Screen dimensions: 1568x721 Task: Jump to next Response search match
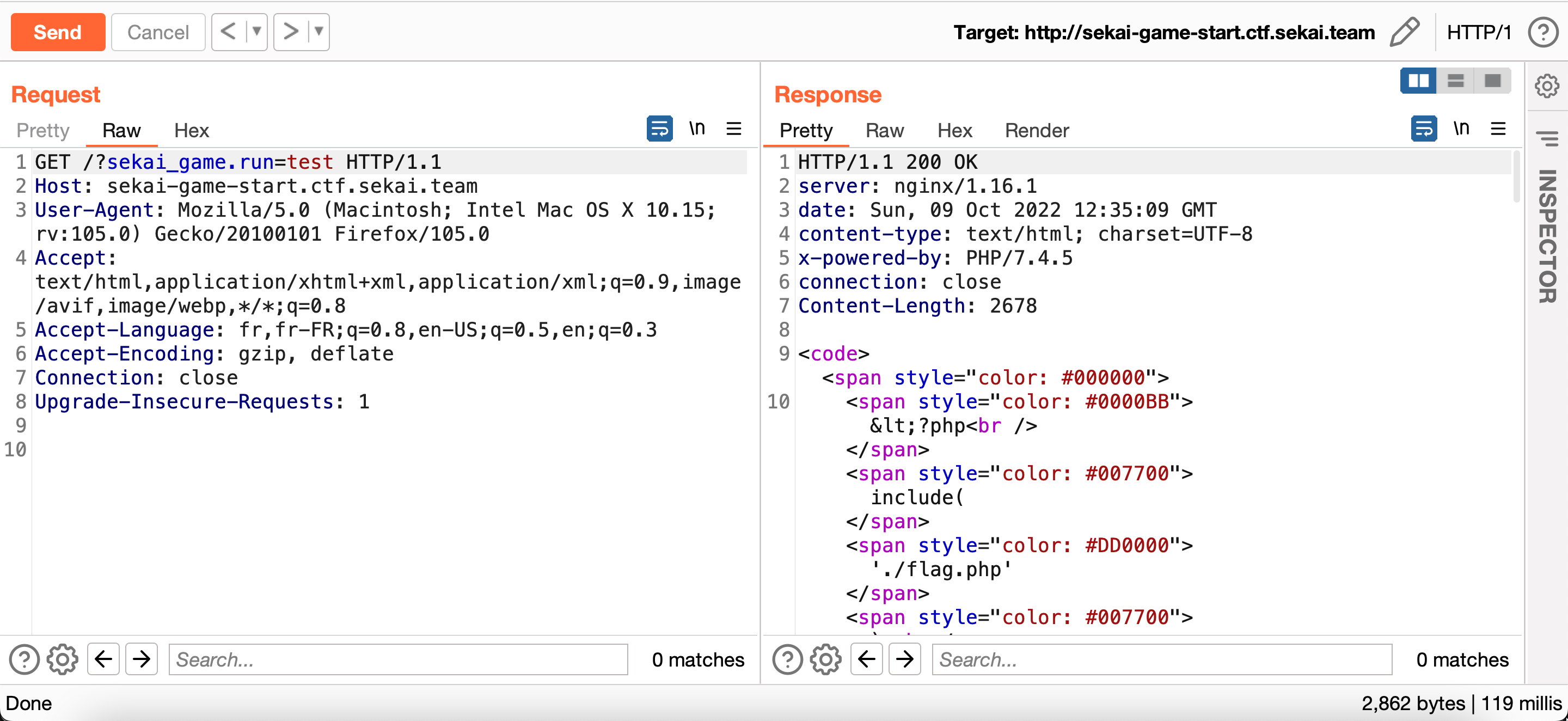[x=905, y=659]
